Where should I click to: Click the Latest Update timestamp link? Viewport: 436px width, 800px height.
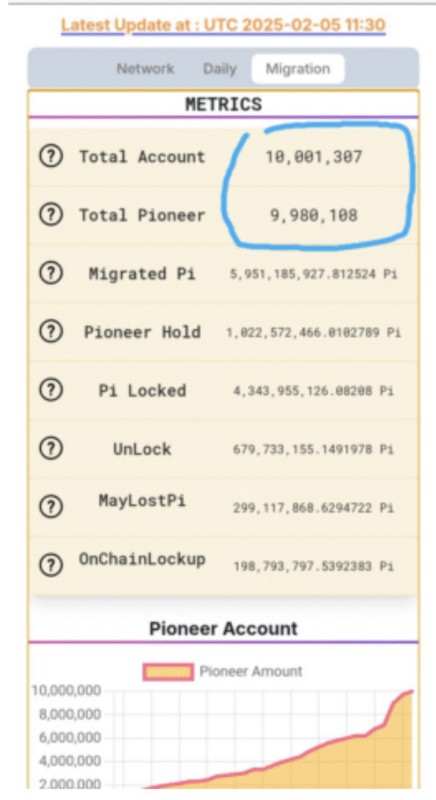[223, 25]
